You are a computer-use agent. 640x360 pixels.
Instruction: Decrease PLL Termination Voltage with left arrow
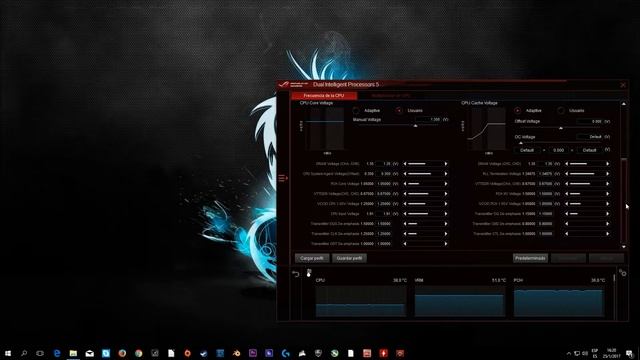[566, 174]
